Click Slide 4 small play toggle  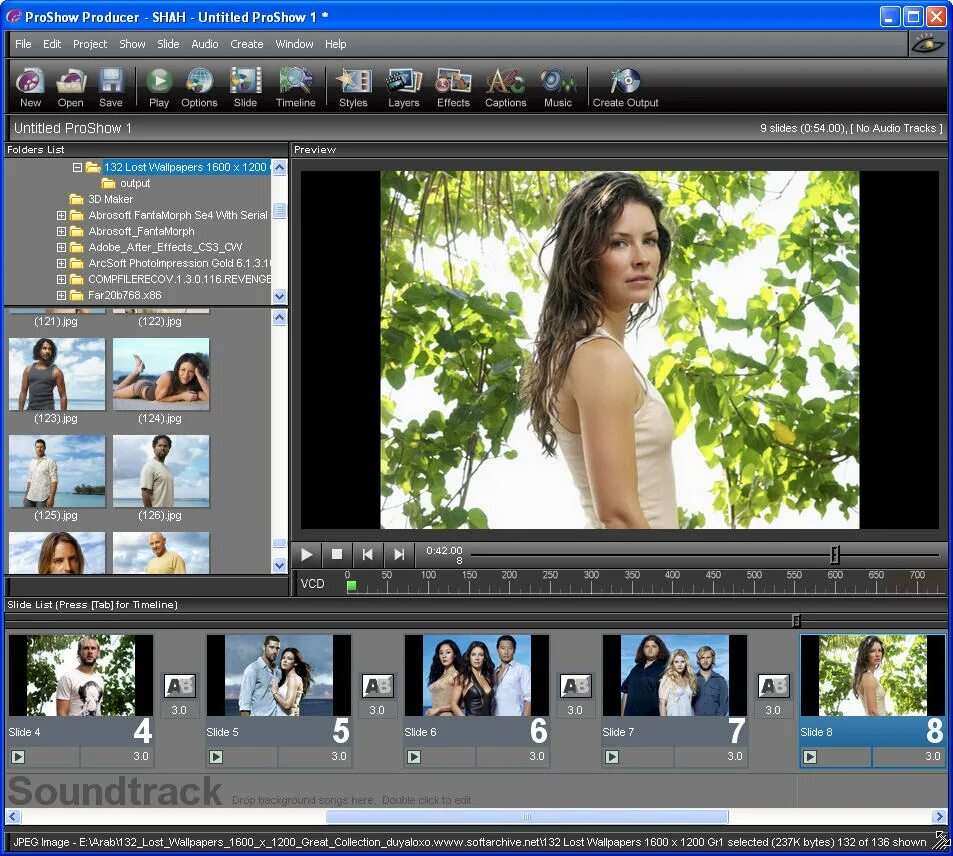[18, 757]
